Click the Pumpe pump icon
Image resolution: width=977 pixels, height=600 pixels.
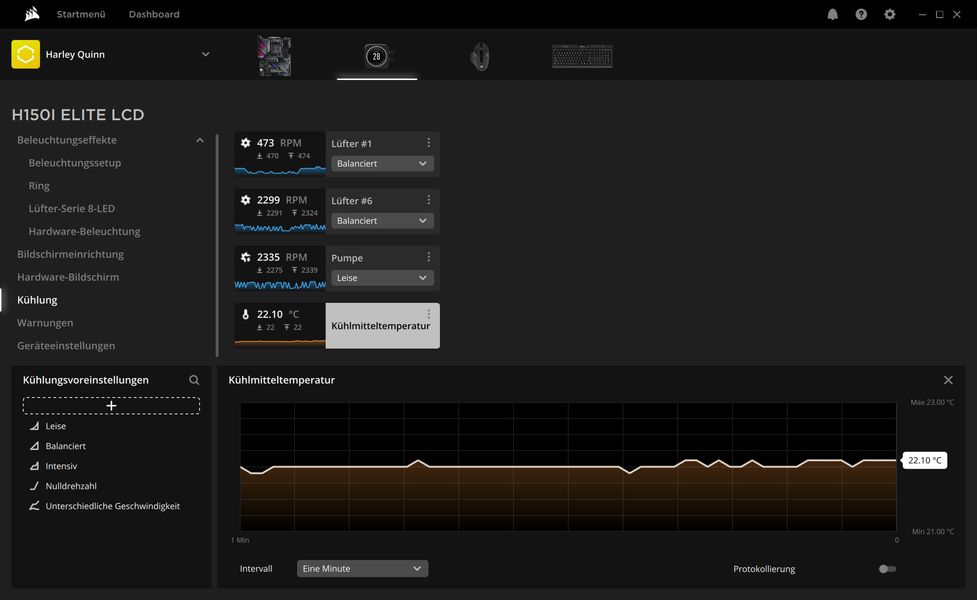coord(245,257)
